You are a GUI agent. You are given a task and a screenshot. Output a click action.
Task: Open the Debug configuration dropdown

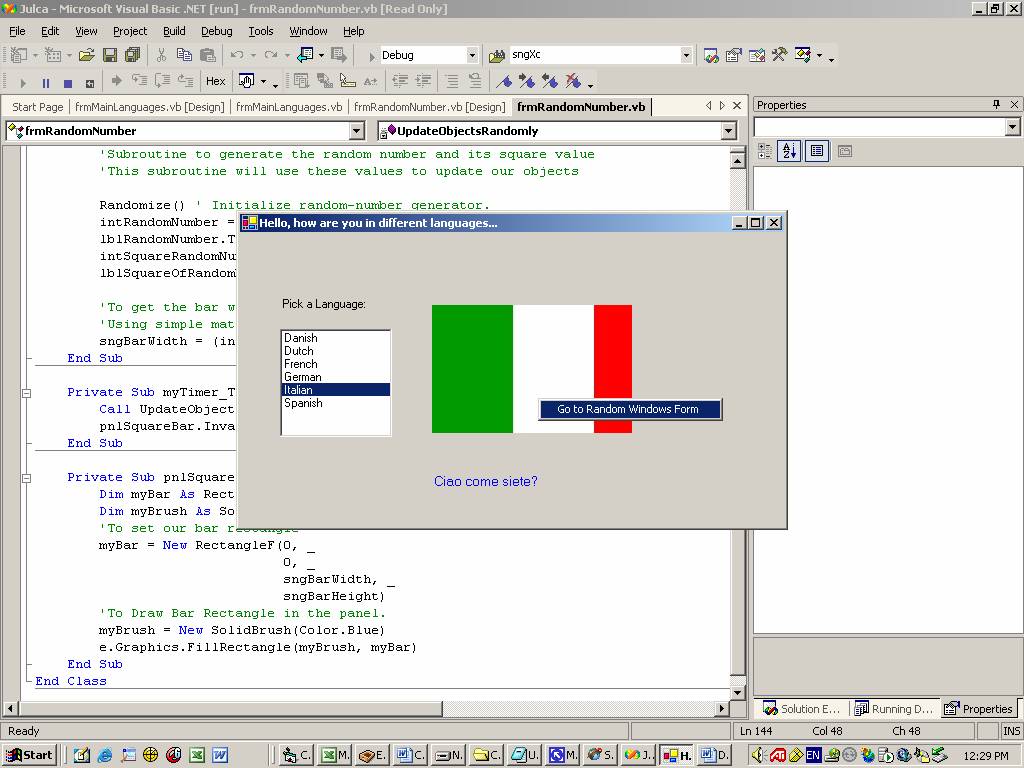coord(472,55)
